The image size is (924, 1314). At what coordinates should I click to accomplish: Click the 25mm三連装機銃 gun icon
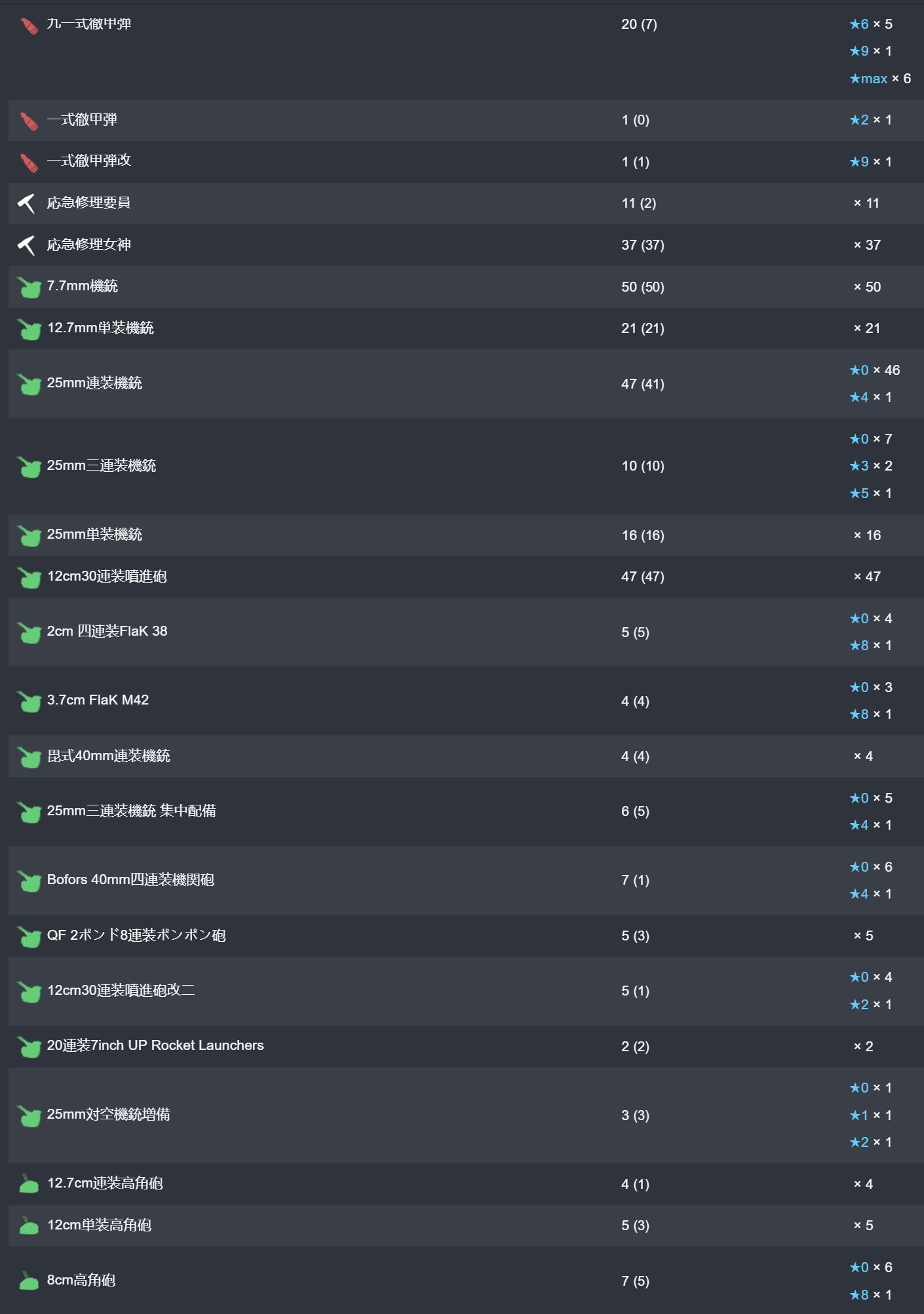tap(29, 467)
